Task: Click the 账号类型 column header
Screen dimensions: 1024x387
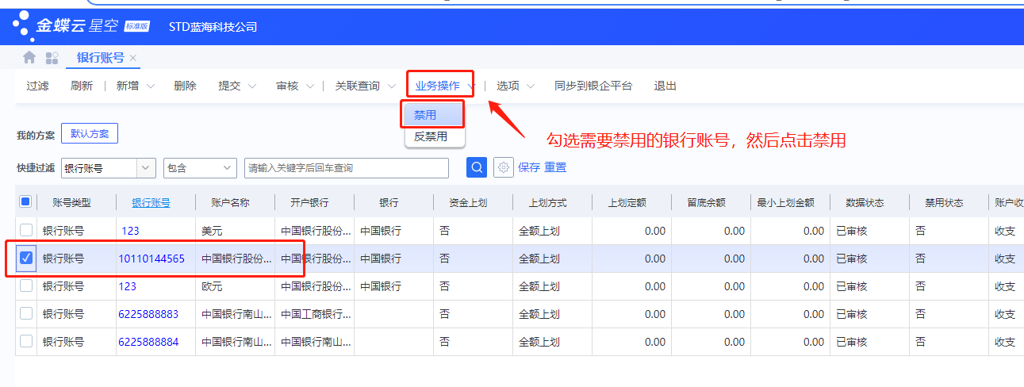Action: pos(72,203)
